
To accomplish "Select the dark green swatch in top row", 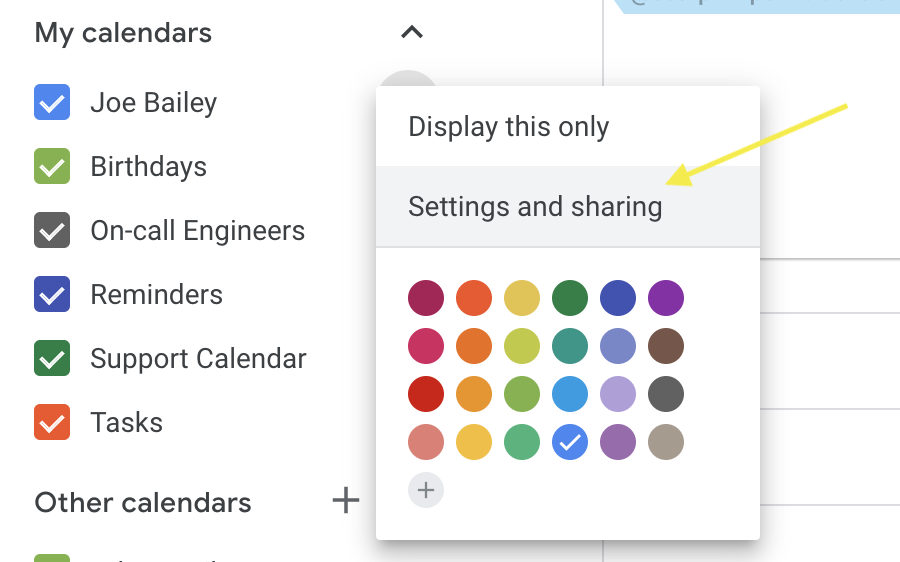I will point(570,298).
